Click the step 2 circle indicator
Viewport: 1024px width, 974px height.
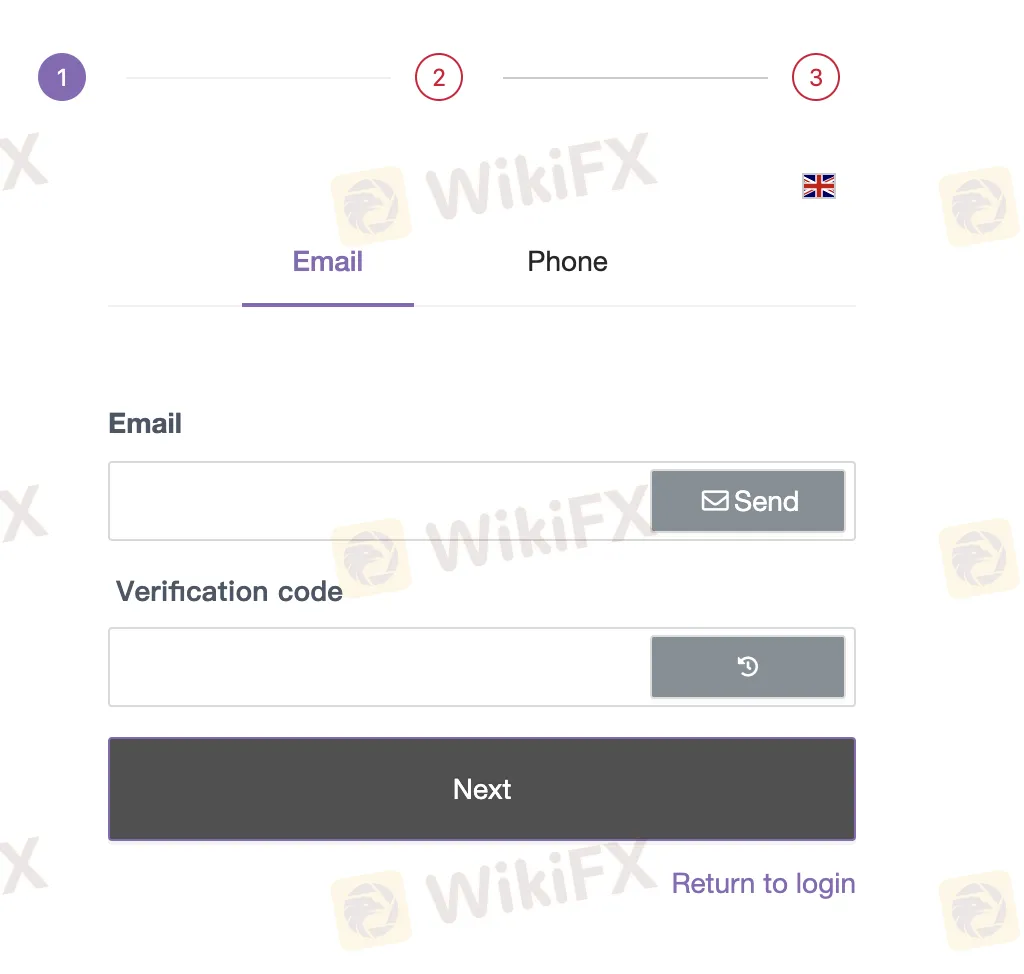(x=439, y=77)
